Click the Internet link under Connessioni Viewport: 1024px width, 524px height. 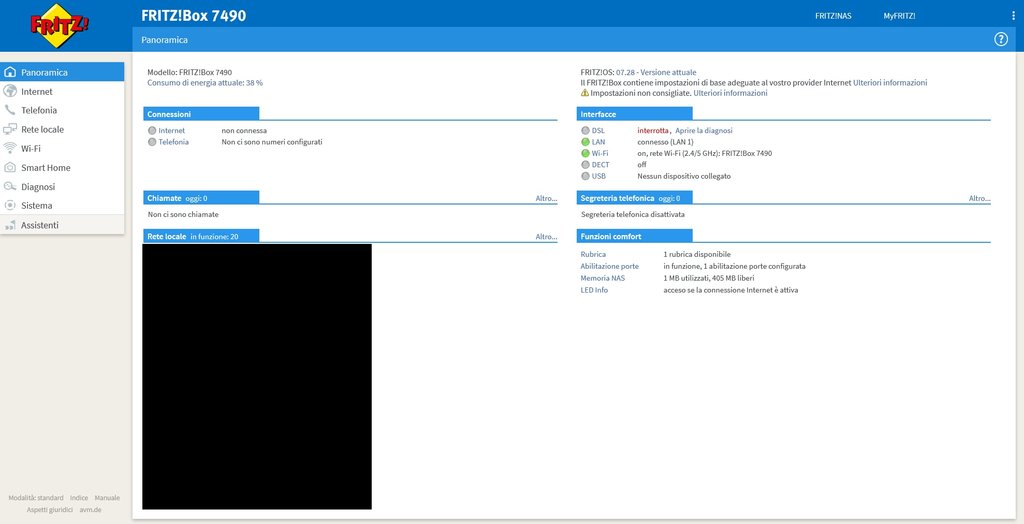[172, 131]
